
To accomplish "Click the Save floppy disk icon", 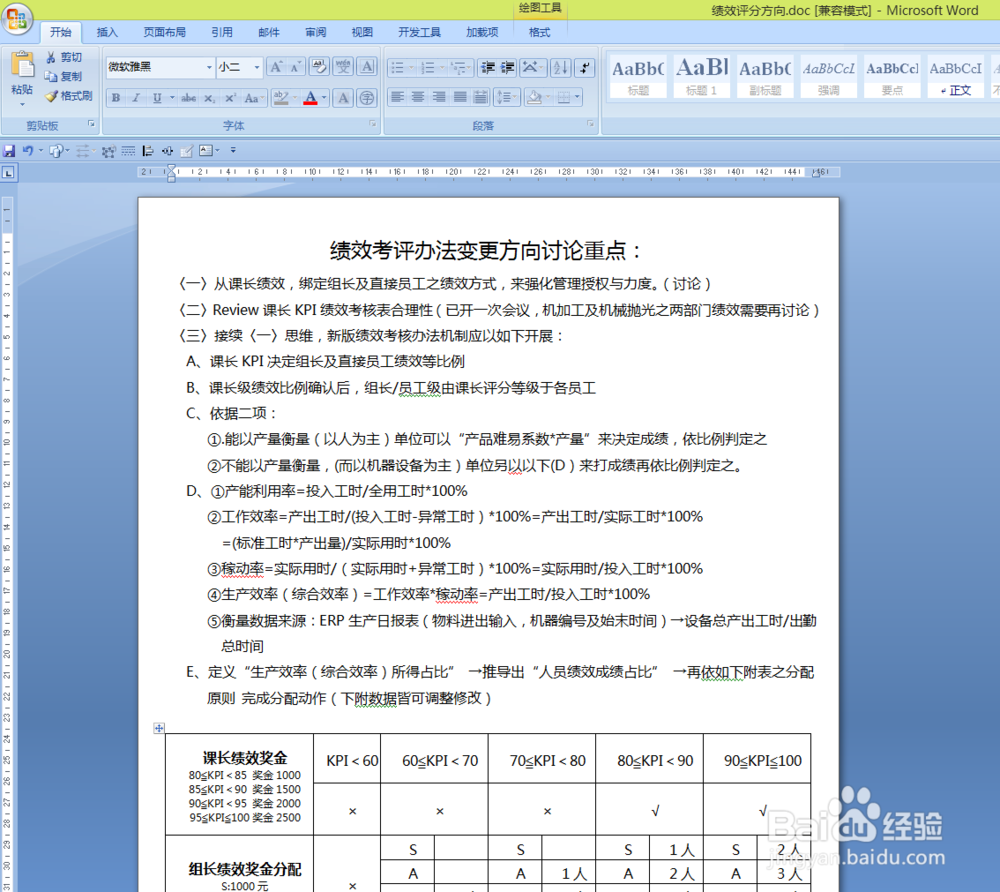I will [x=9, y=151].
